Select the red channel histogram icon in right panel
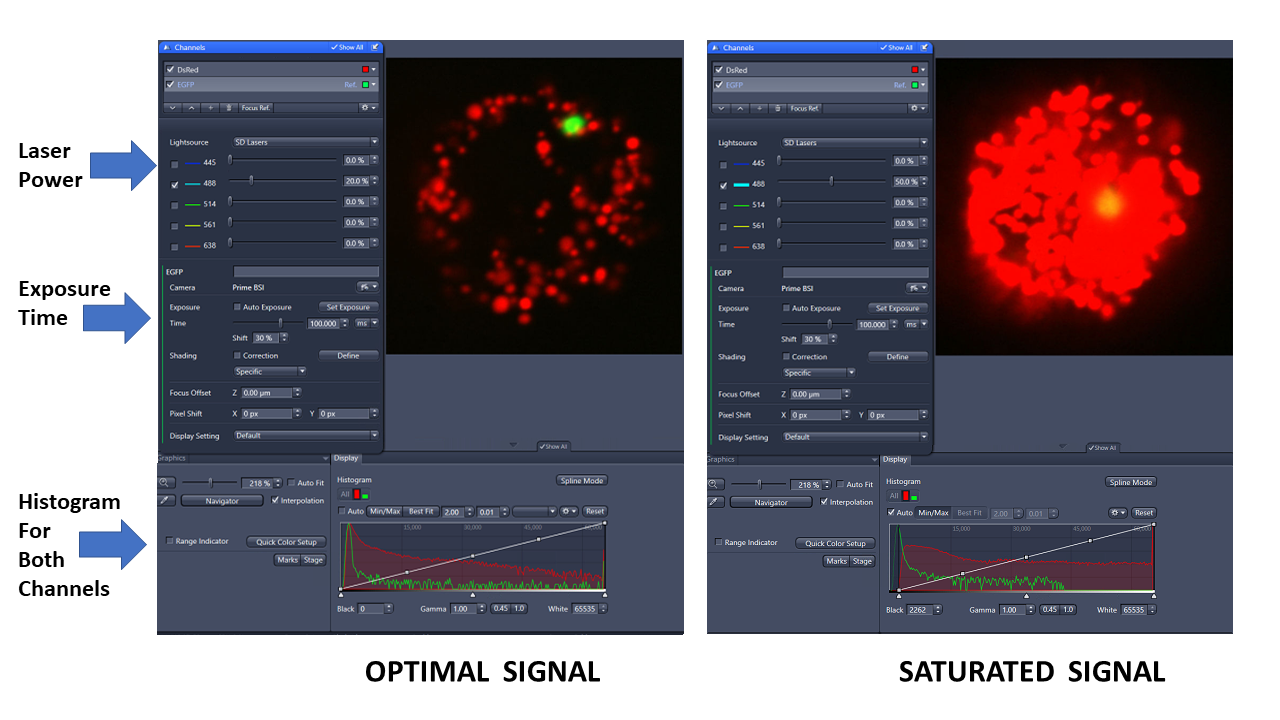Viewport: 1280px width, 720px height. pyautogui.click(x=906, y=495)
